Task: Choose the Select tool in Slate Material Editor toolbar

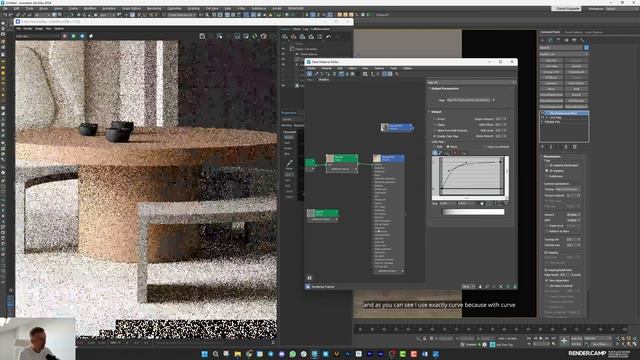Action: click(309, 74)
